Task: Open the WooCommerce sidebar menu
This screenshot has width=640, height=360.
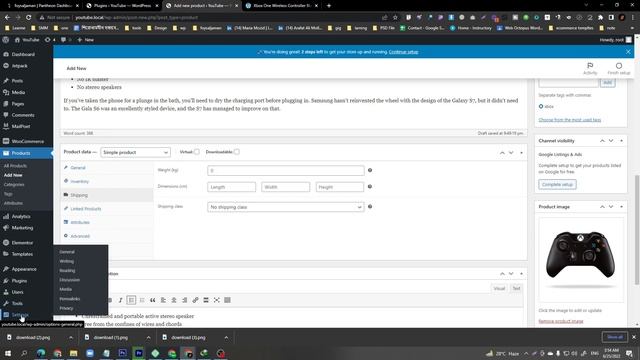Action: coord(27,141)
